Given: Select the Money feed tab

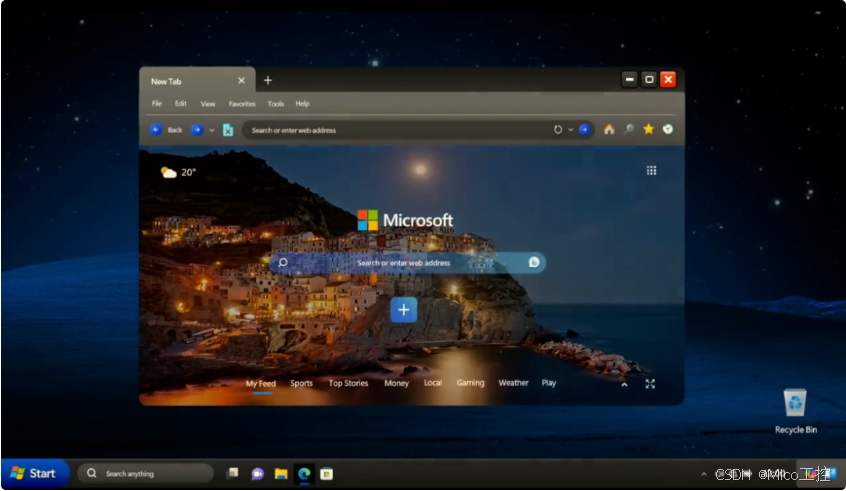Looking at the screenshot, I should (x=397, y=383).
